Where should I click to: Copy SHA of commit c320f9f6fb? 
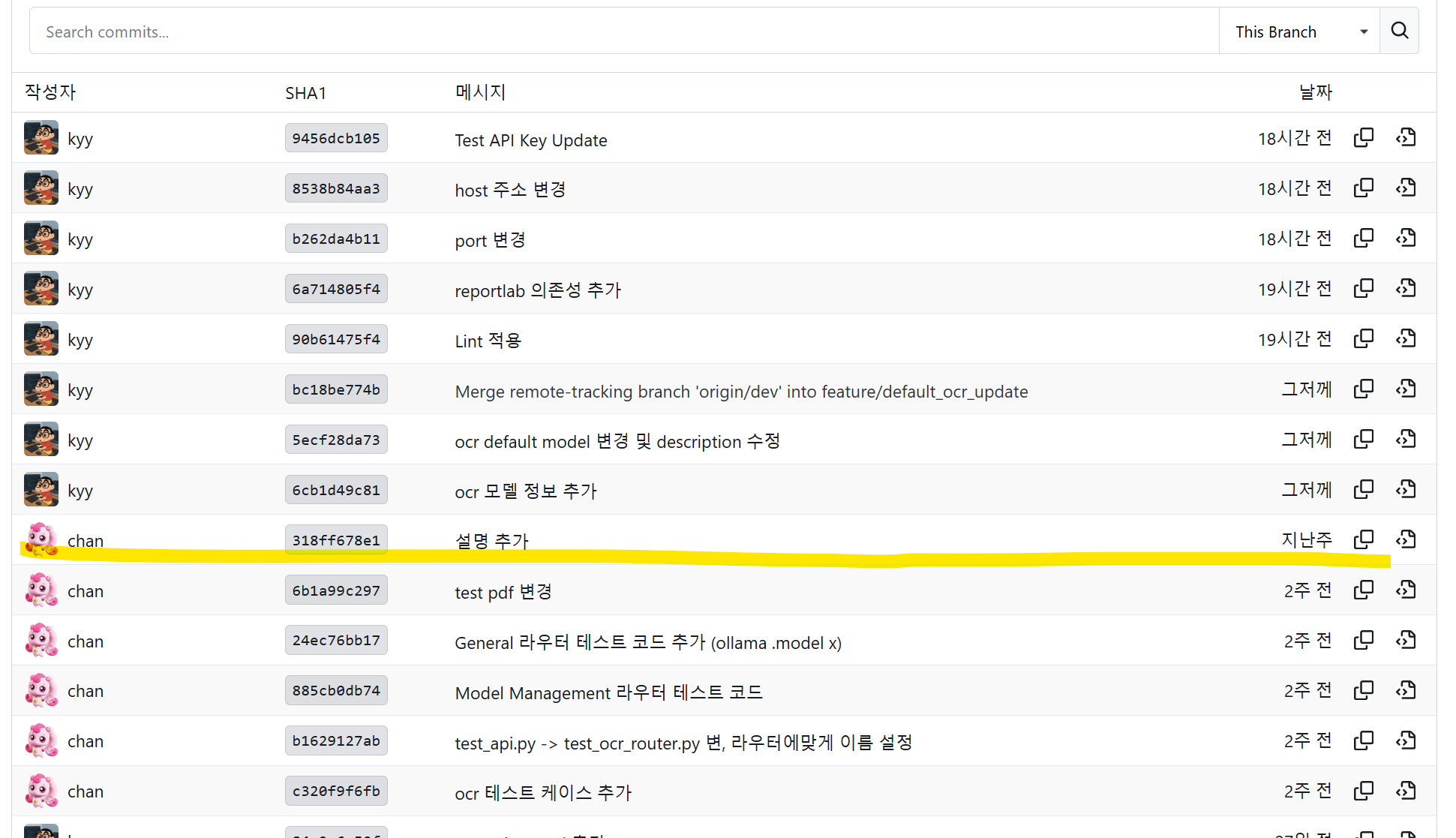(x=1363, y=791)
